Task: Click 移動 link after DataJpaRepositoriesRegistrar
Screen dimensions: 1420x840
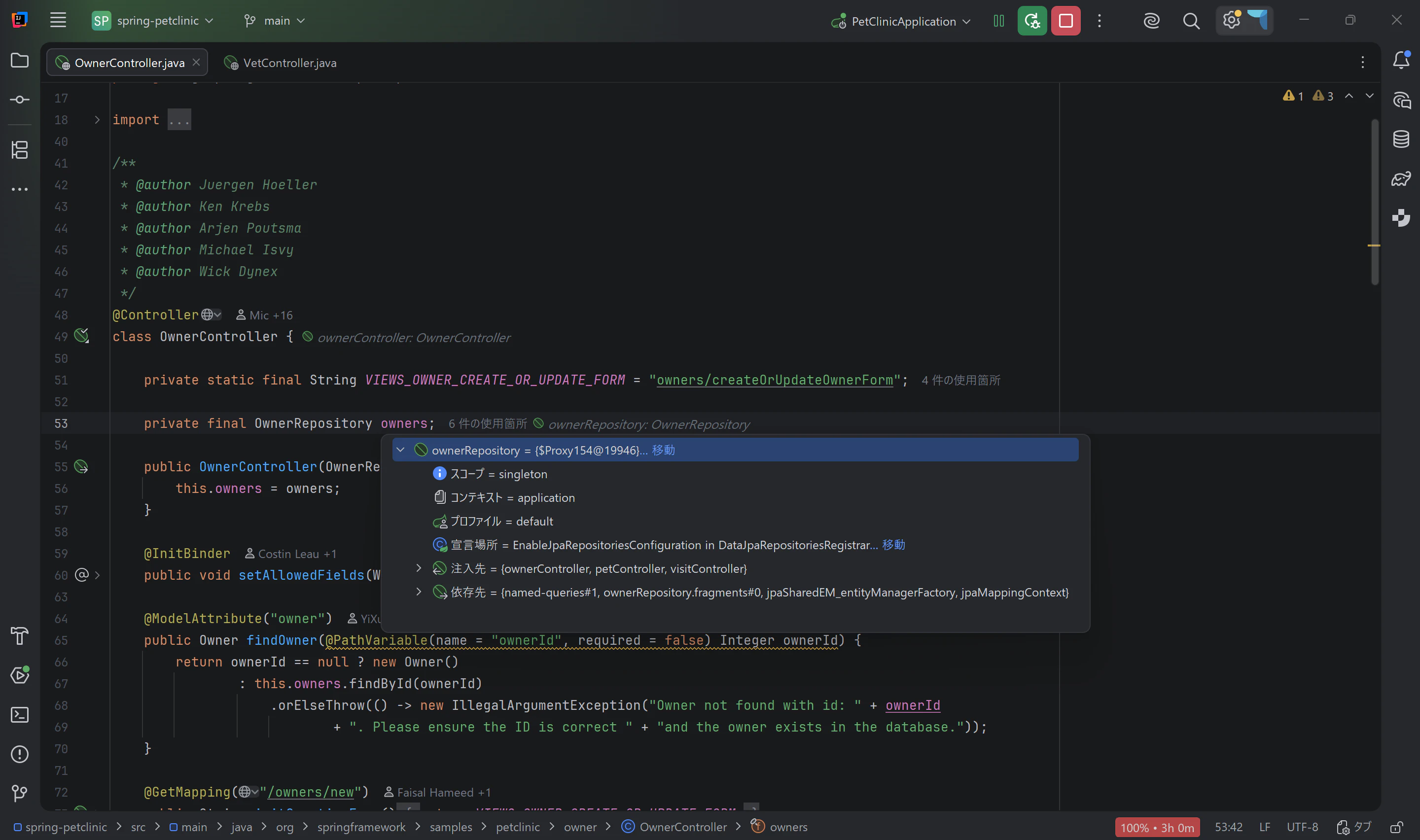Action: click(893, 545)
